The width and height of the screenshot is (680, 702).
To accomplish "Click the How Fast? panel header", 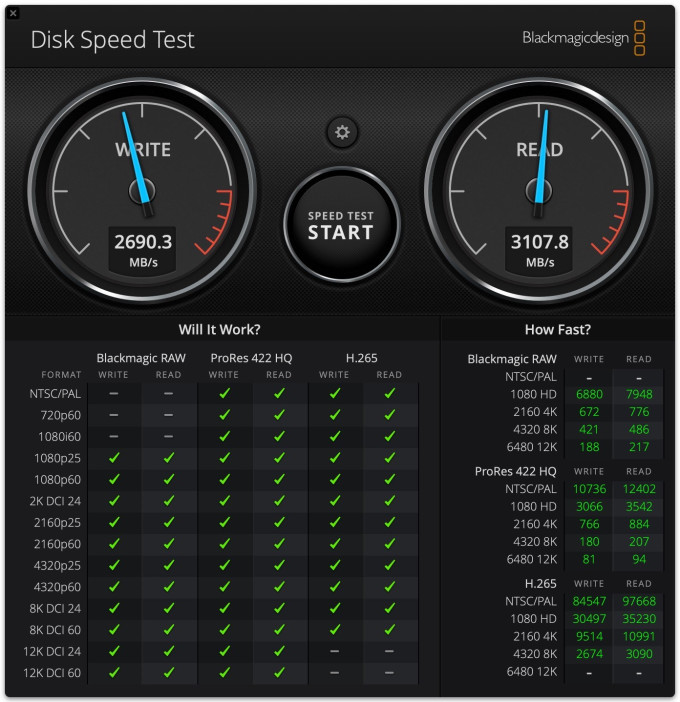I will point(558,330).
